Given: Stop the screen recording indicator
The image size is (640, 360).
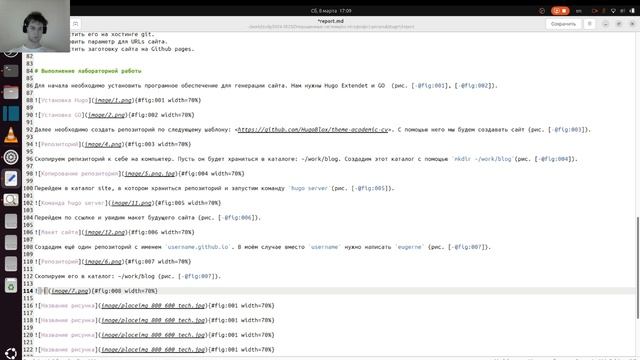Looking at the screenshot, I should 560,11.
